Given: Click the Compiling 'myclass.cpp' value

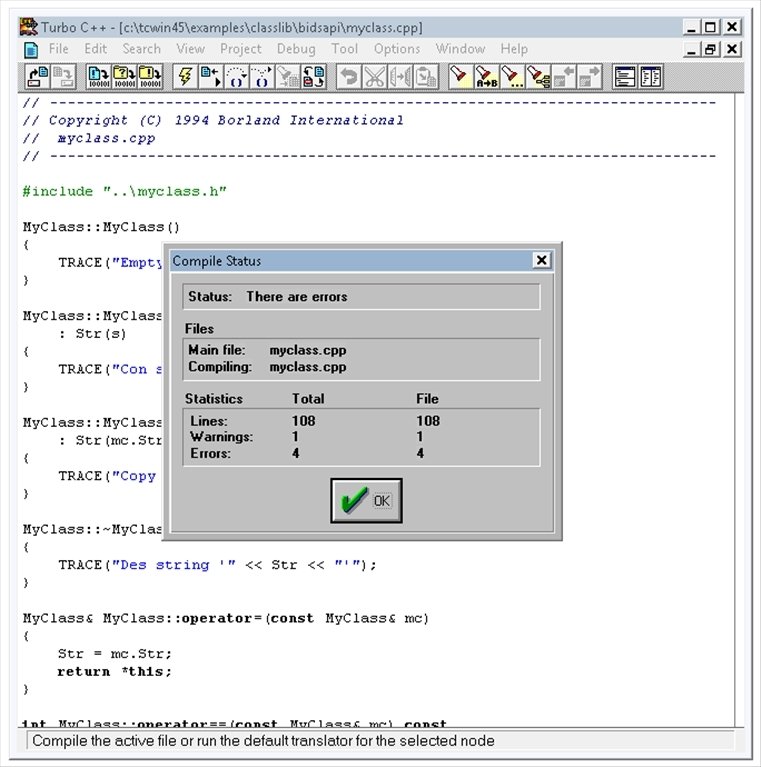Looking at the screenshot, I should click(308, 367).
